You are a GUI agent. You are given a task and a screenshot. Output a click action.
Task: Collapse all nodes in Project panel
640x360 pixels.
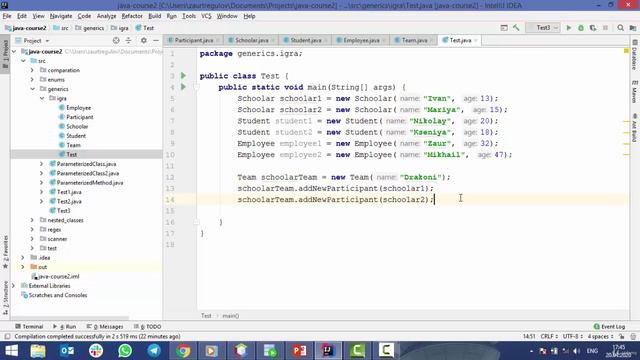coord(128,40)
